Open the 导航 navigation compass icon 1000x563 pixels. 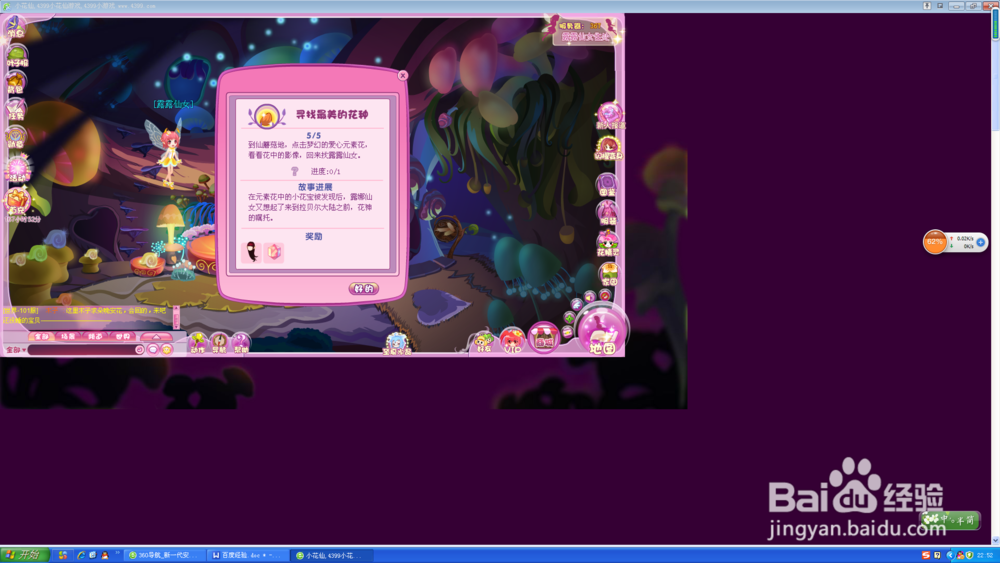[x=219, y=343]
